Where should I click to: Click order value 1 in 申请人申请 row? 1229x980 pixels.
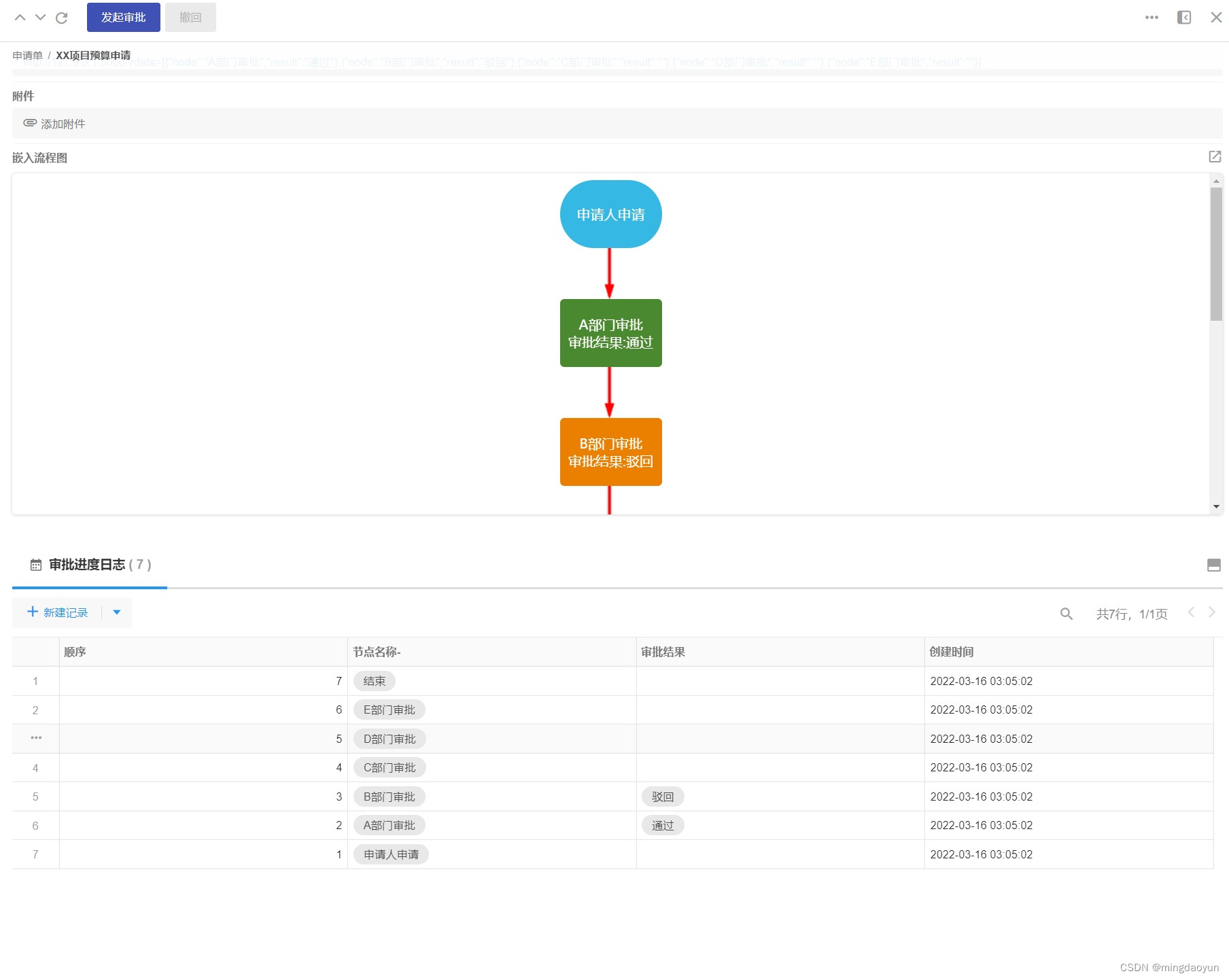(339, 854)
